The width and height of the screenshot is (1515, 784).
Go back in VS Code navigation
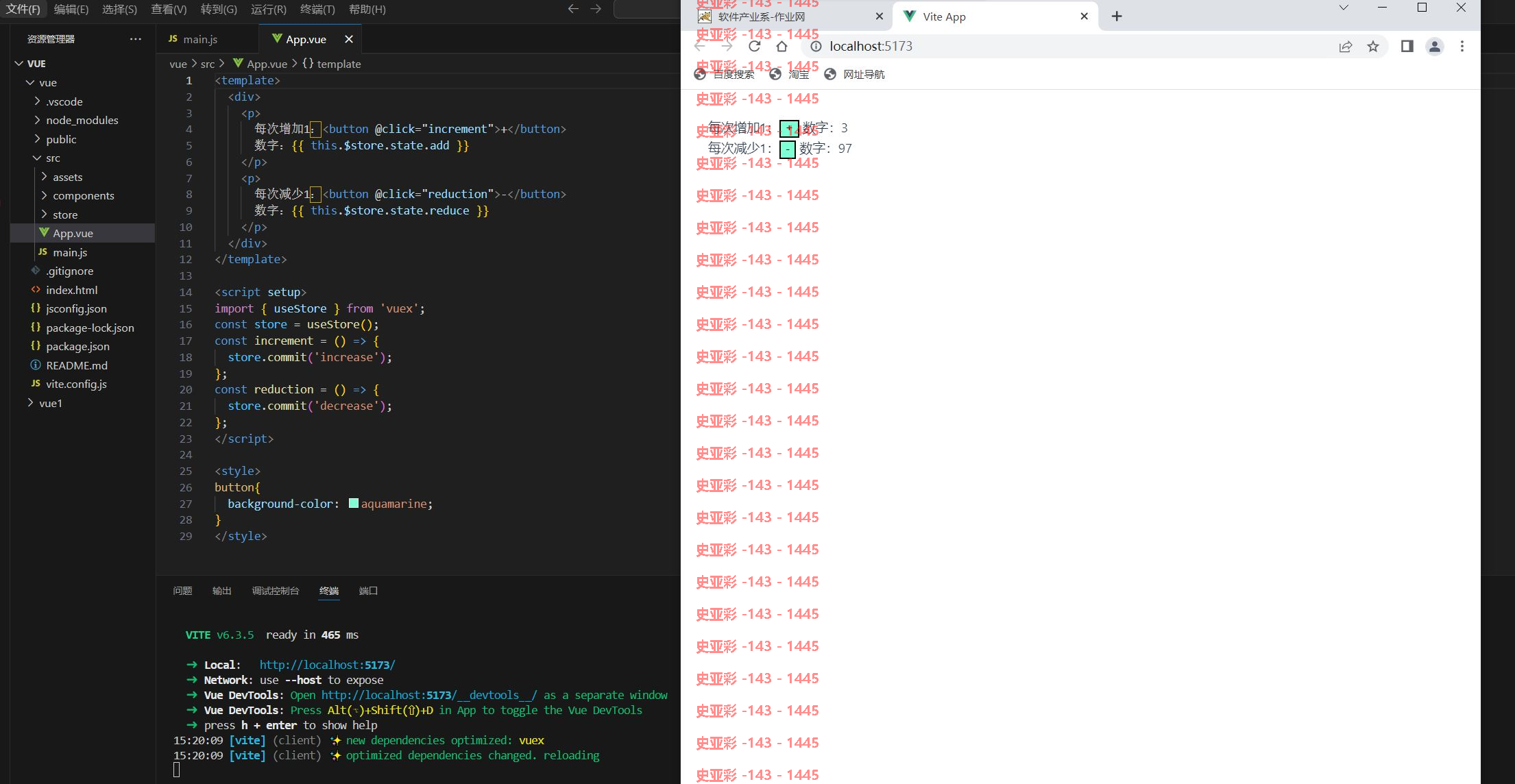573,9
